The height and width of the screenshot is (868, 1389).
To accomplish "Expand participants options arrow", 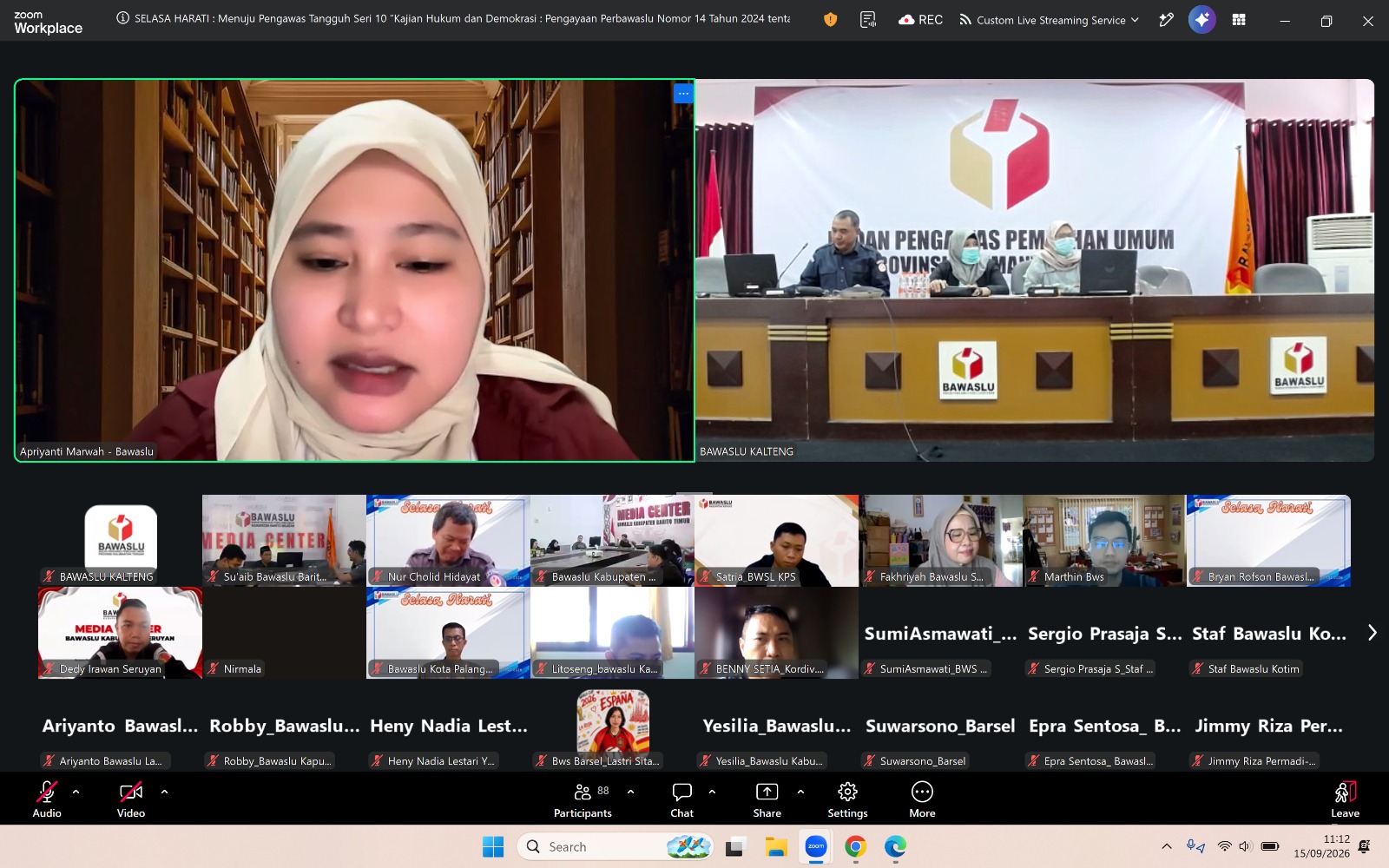I will tap(630, 792).
